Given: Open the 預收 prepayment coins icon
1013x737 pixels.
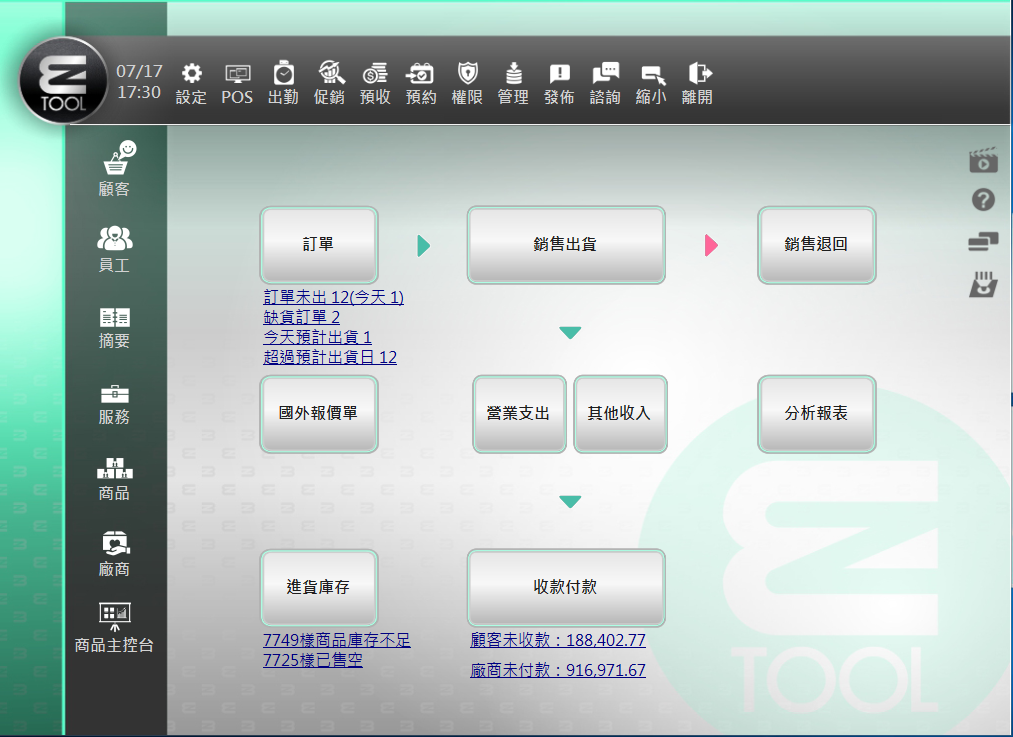Looking at the screenshot, I should [x=375, y=83].
